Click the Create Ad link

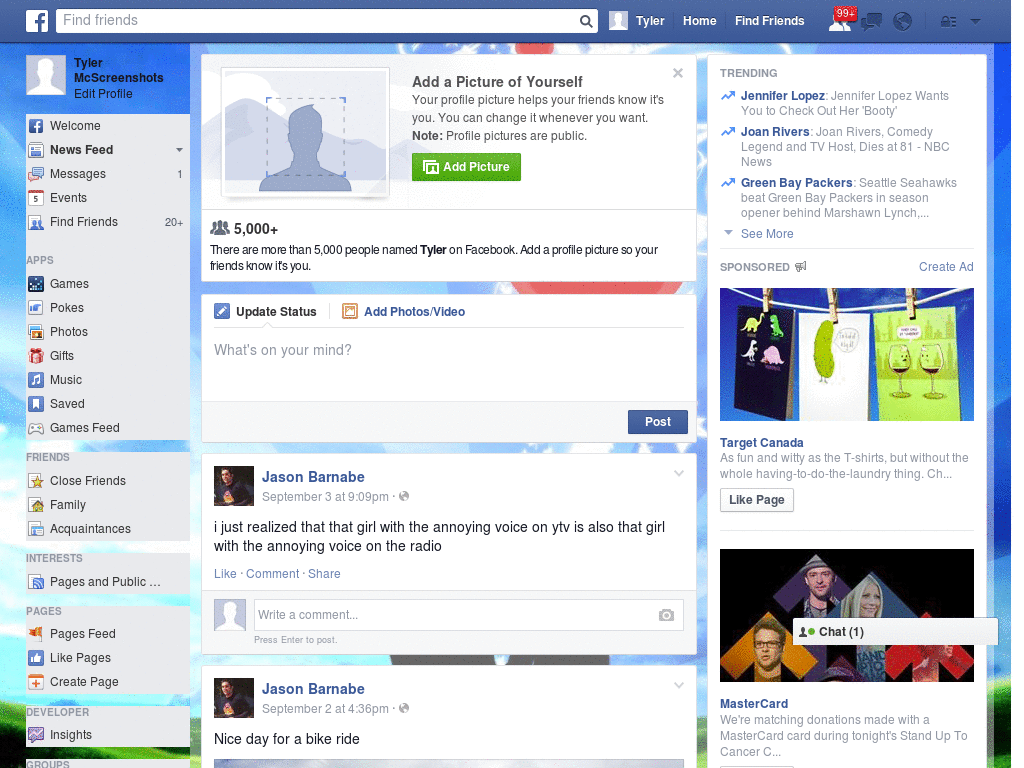point(946,266)
